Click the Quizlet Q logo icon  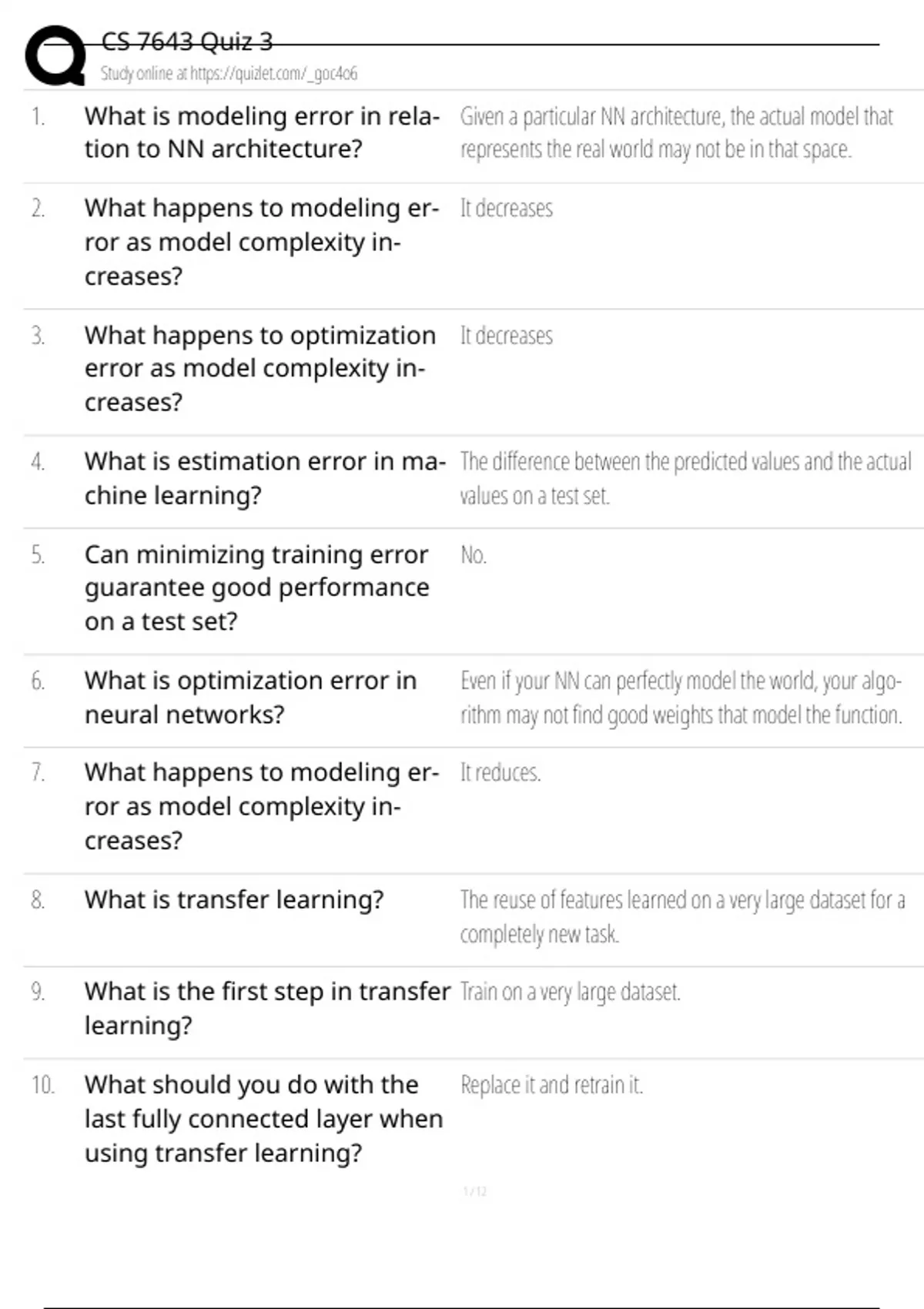pyautogui.click(x=55, y=55)
